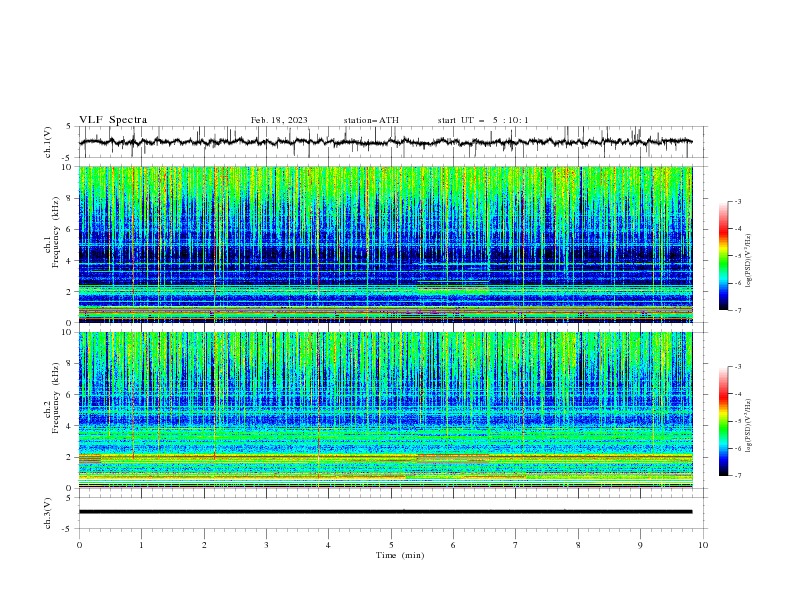Click the "Time (min)" axis label
The image size is (792, 612).
pyautogui.click(x=400, y=555)
